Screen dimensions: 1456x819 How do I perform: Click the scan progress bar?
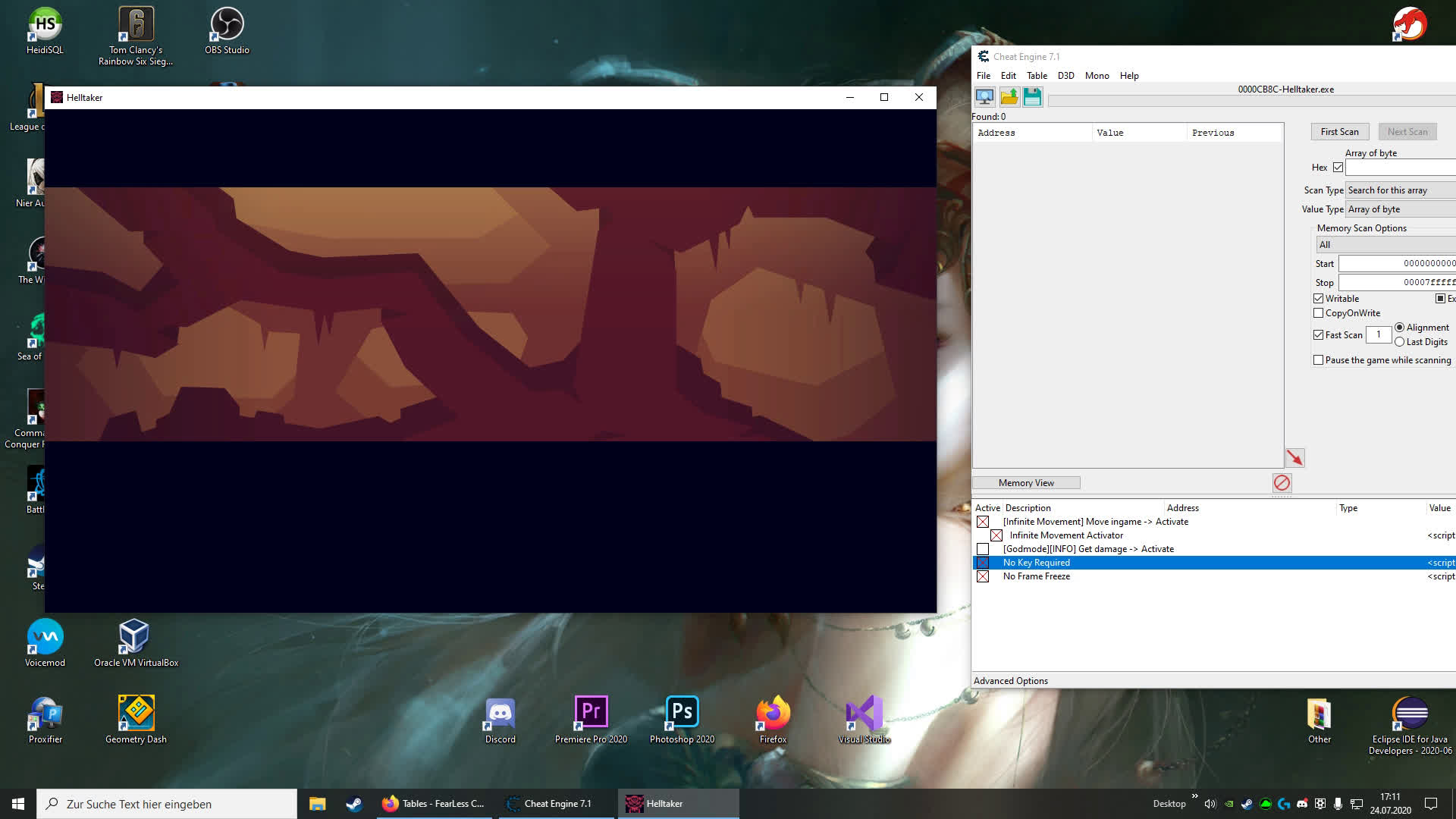1251,101
